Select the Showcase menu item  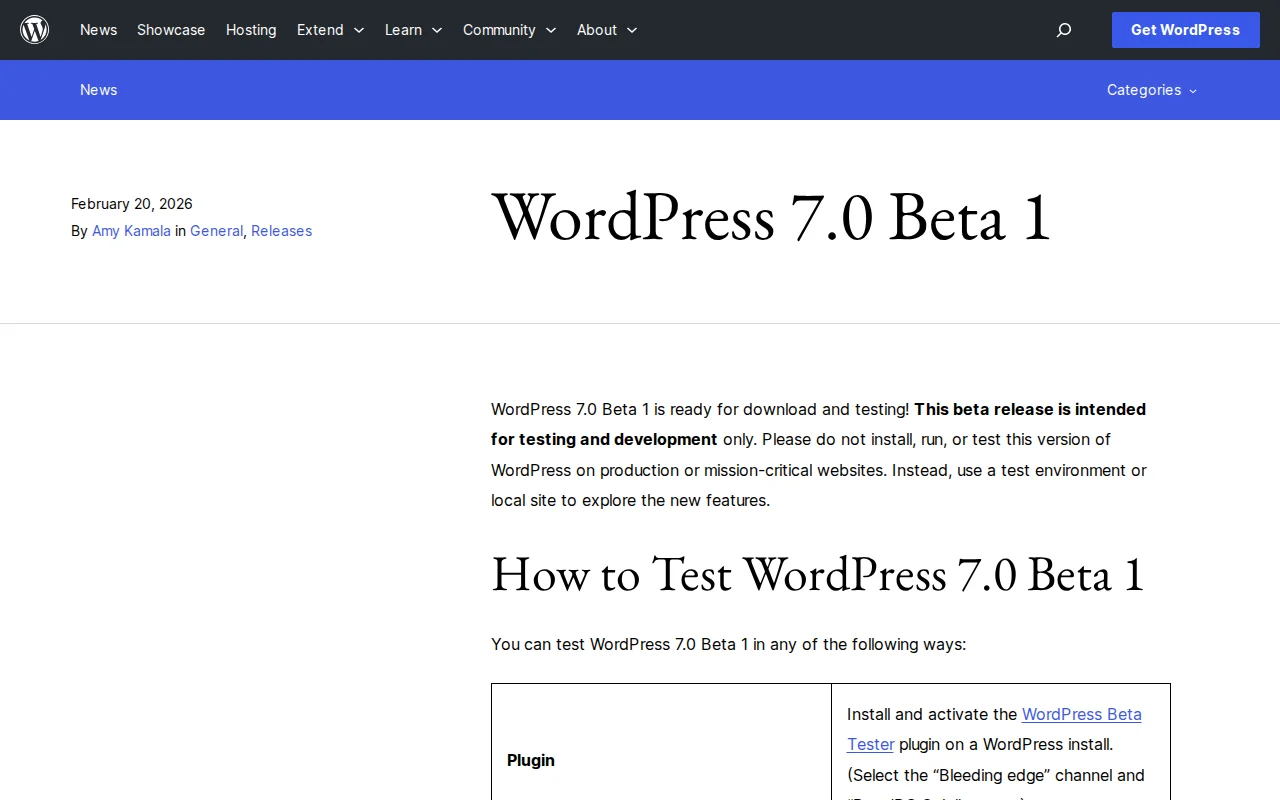(x=170, y=30)
